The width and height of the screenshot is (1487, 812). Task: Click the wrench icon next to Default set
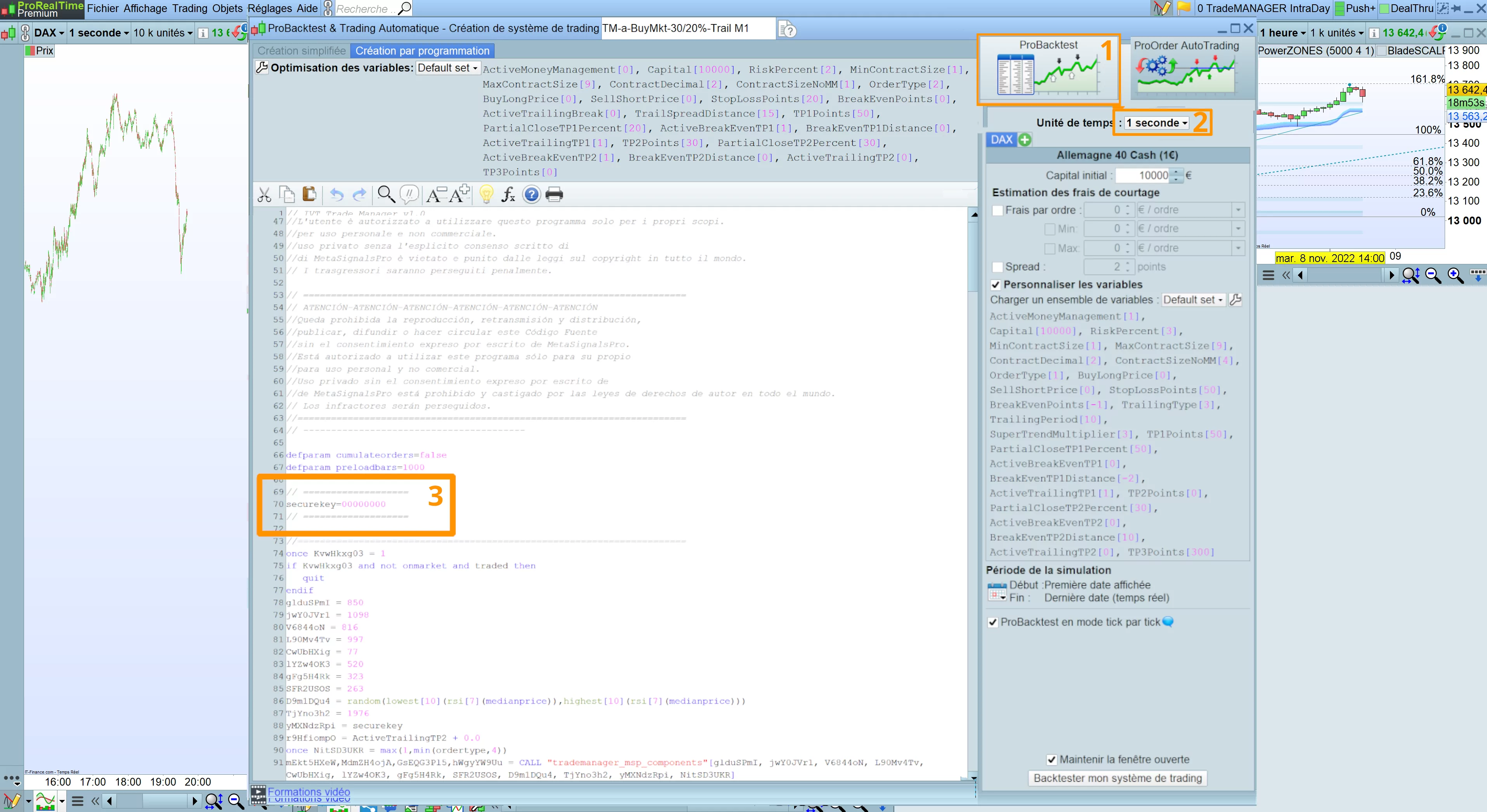point(1235,300)
